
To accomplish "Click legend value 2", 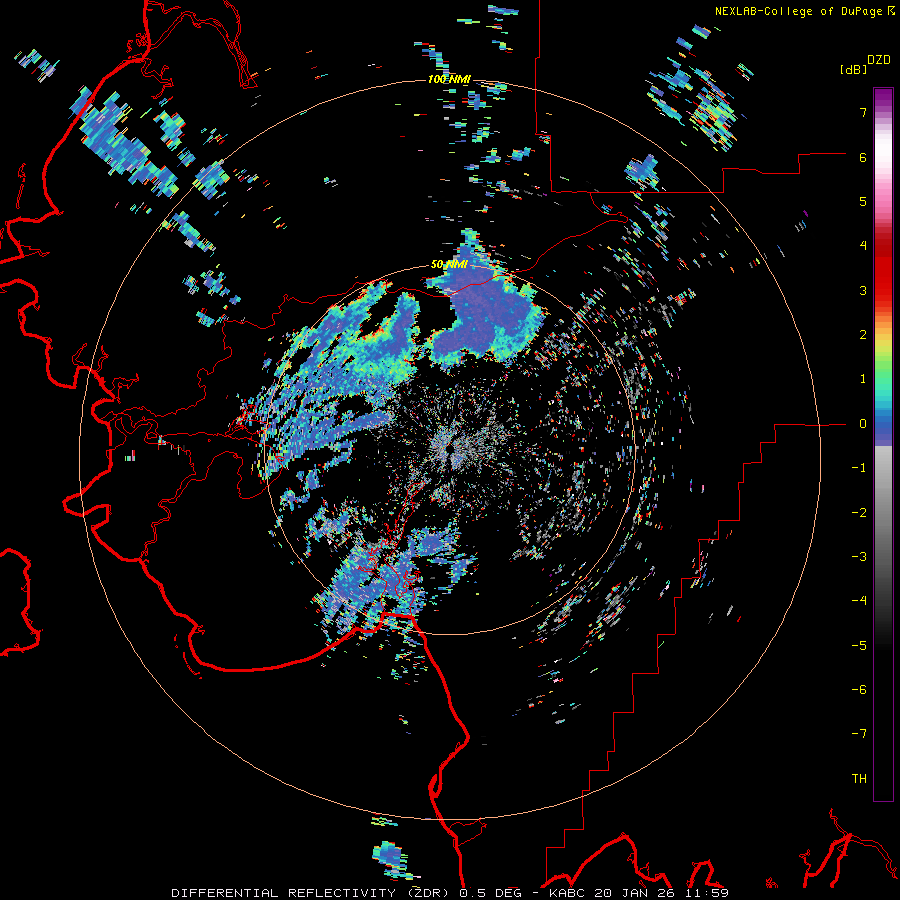I will [x=863, y=335].
